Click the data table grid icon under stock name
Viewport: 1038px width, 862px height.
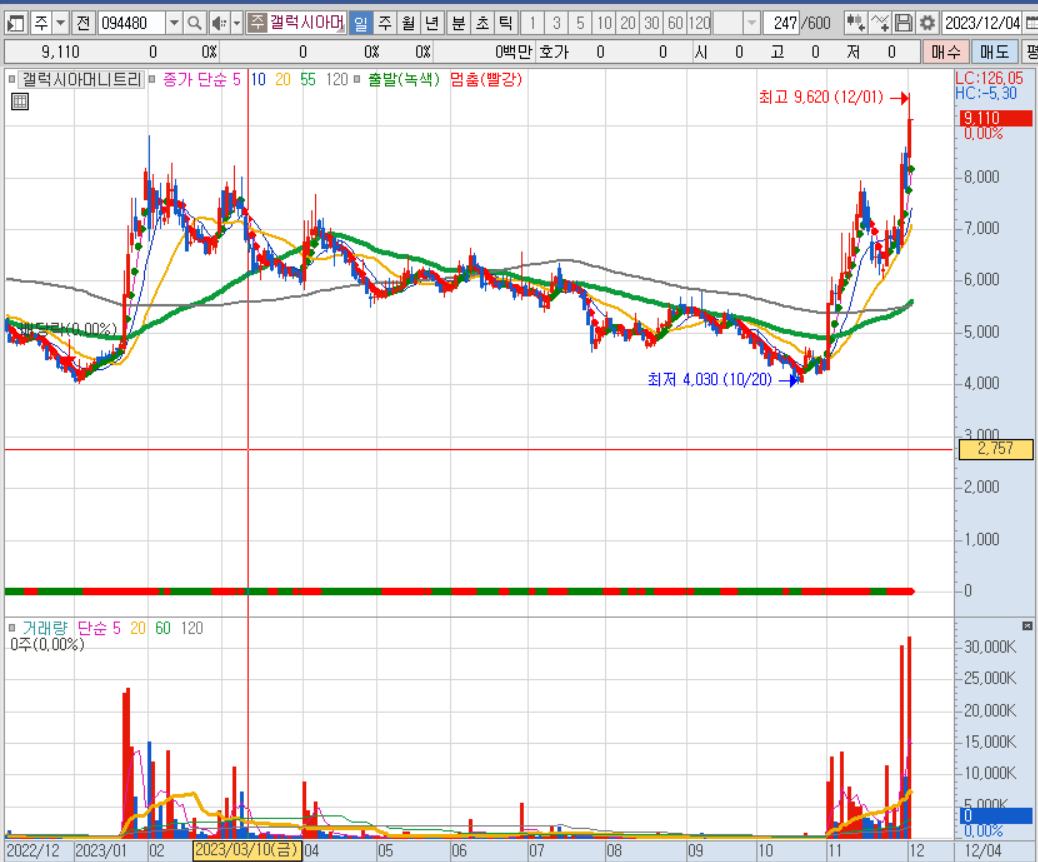tap(20, 101)
